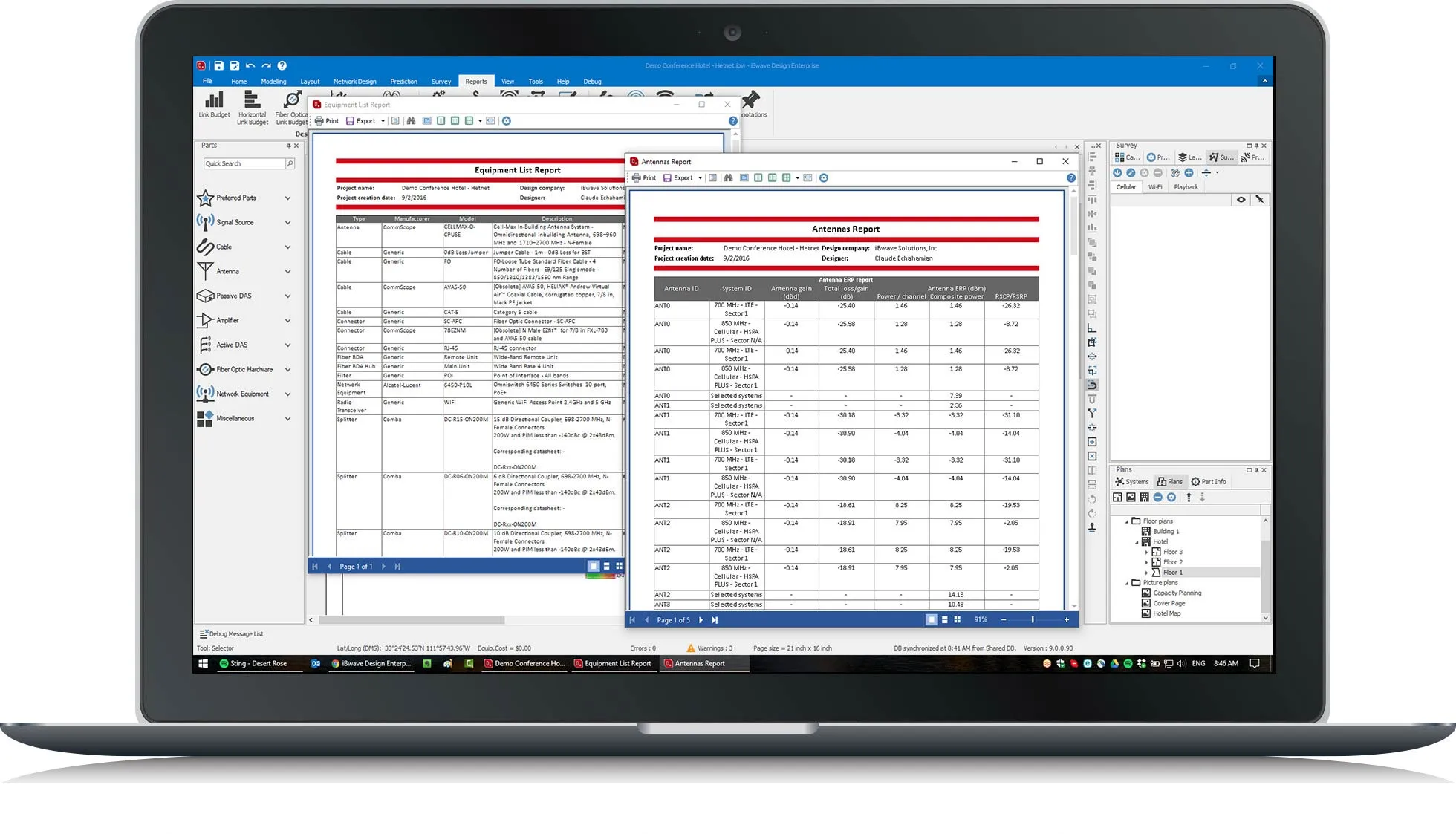Screen dimensions: 1456x834
Task: Open Antennas Report settings gear icon
Action: (x=824, y=178)
